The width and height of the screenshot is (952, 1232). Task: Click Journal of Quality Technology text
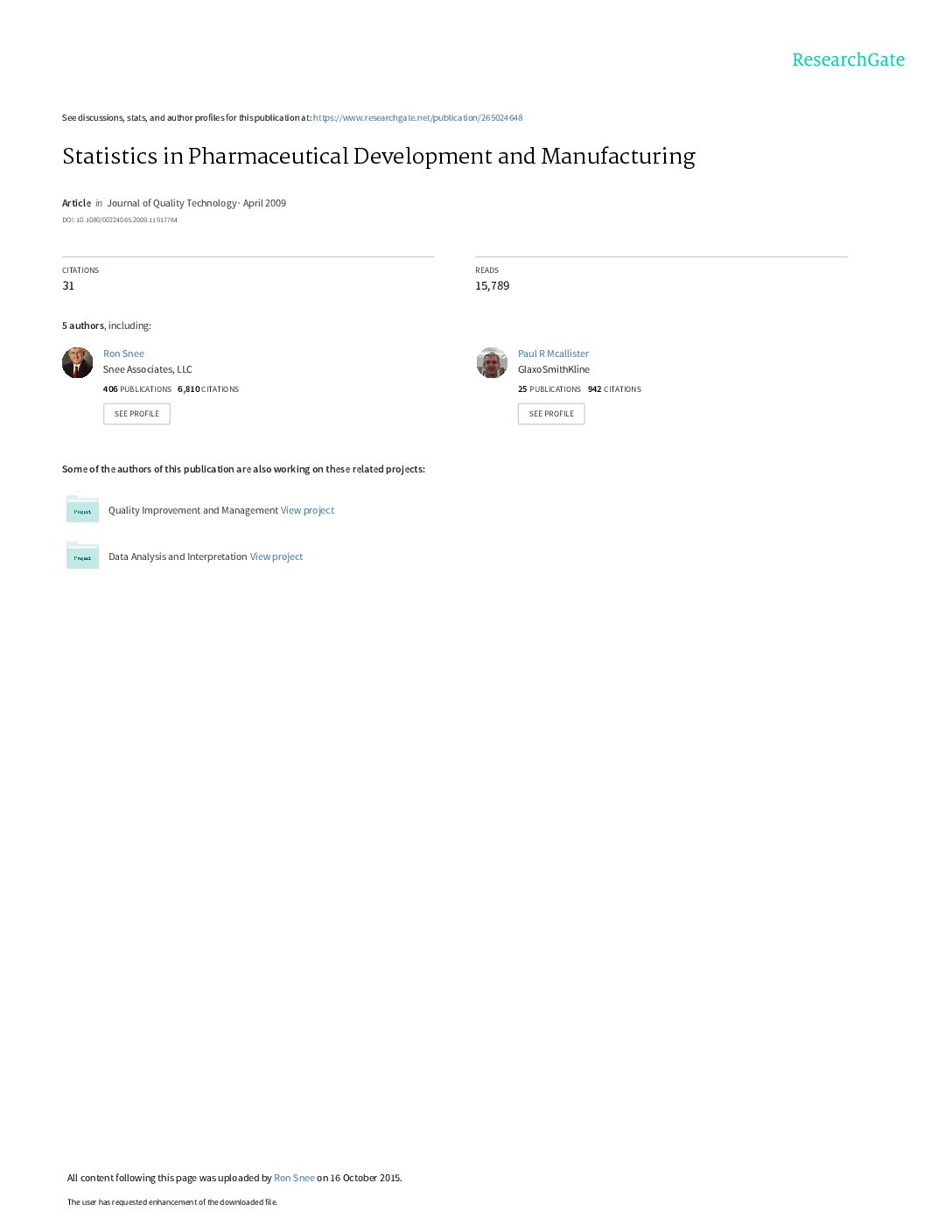(171, 203)
